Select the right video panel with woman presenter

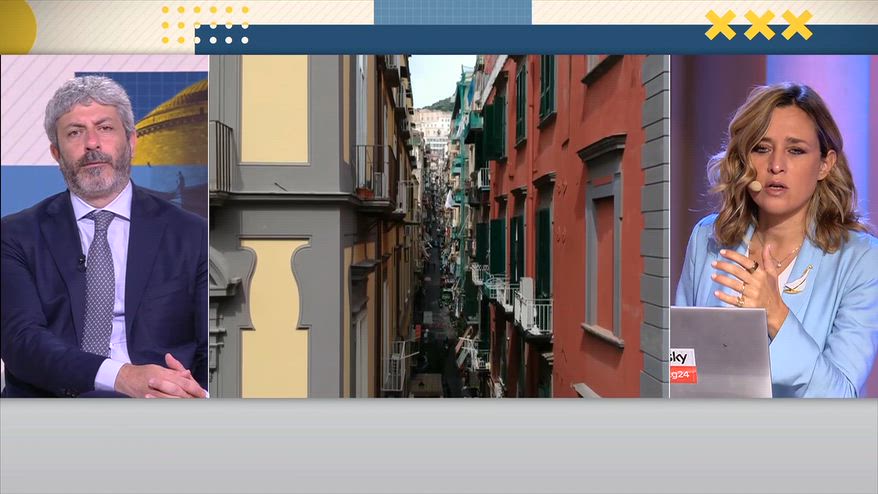[x=774, y=226]
